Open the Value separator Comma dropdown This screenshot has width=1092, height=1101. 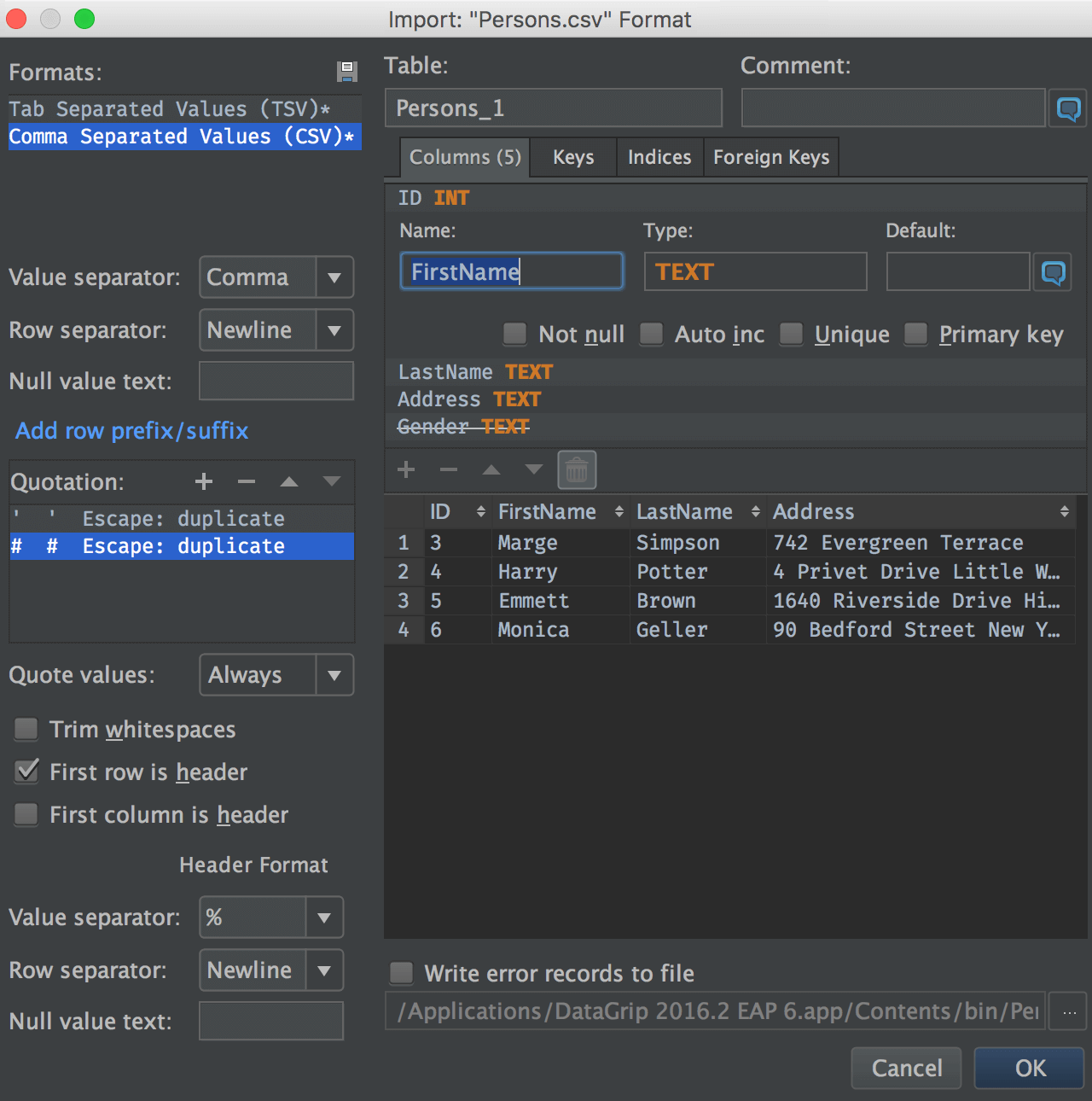pos(334,277)
